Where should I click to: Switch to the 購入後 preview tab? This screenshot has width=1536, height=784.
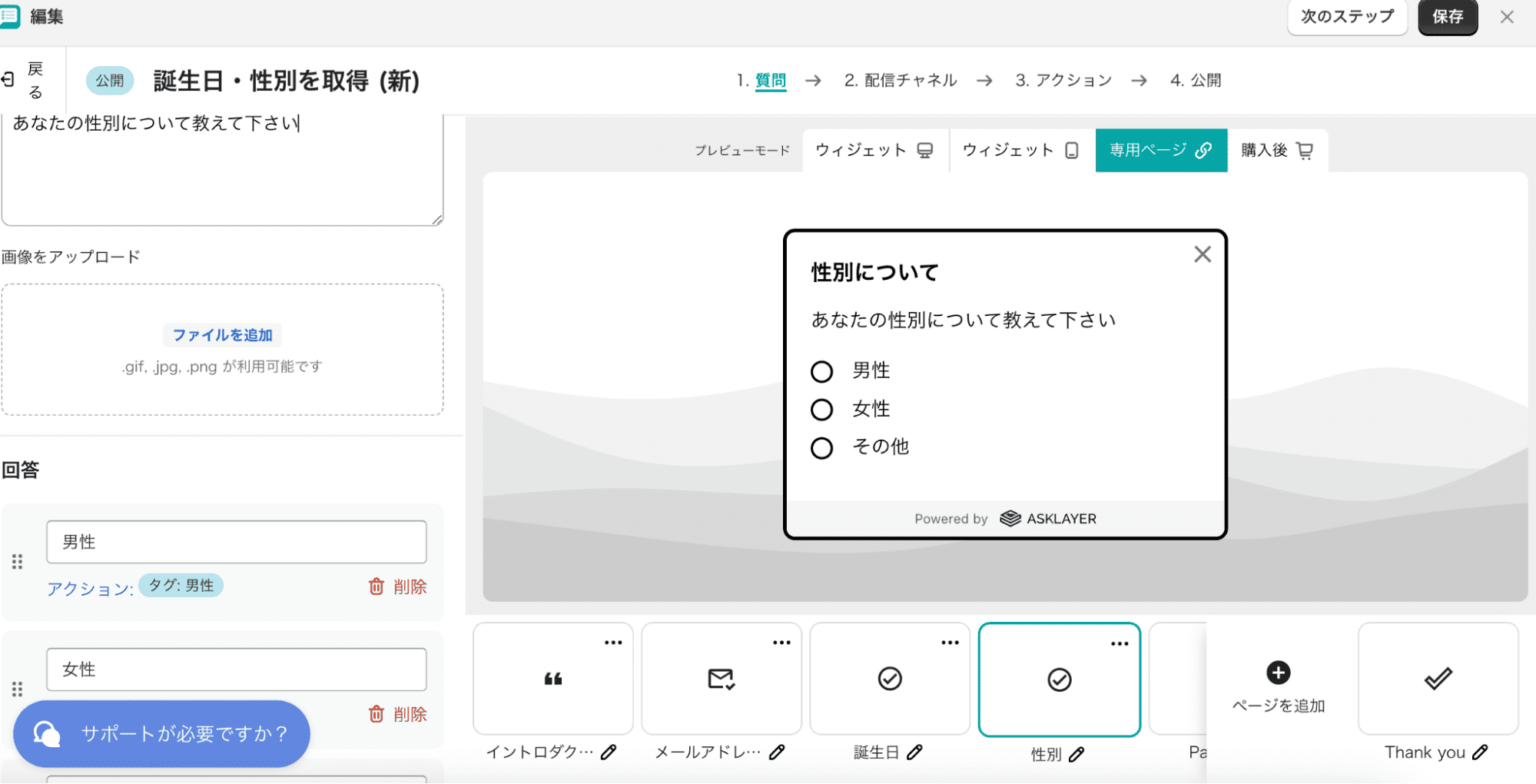tap(1277, 150)
